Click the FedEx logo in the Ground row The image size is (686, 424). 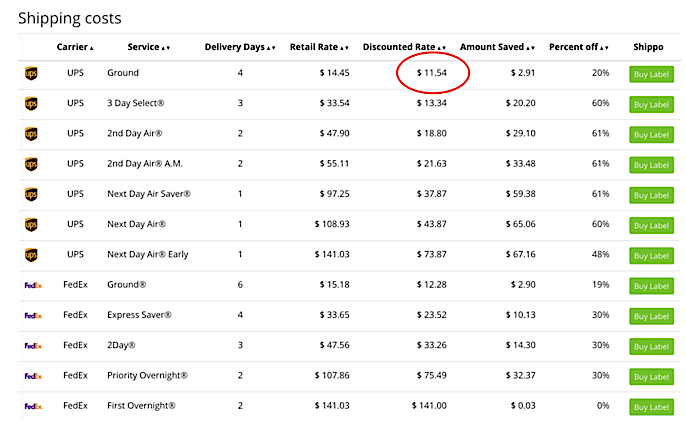pos(32,286)
